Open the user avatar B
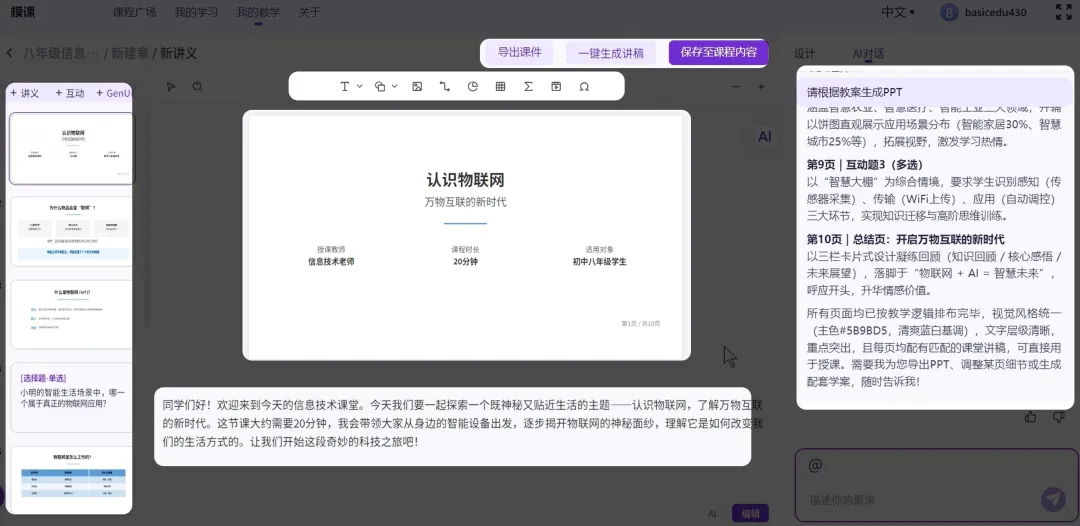Screen dimensions: 1080x526 coord(949,12)
